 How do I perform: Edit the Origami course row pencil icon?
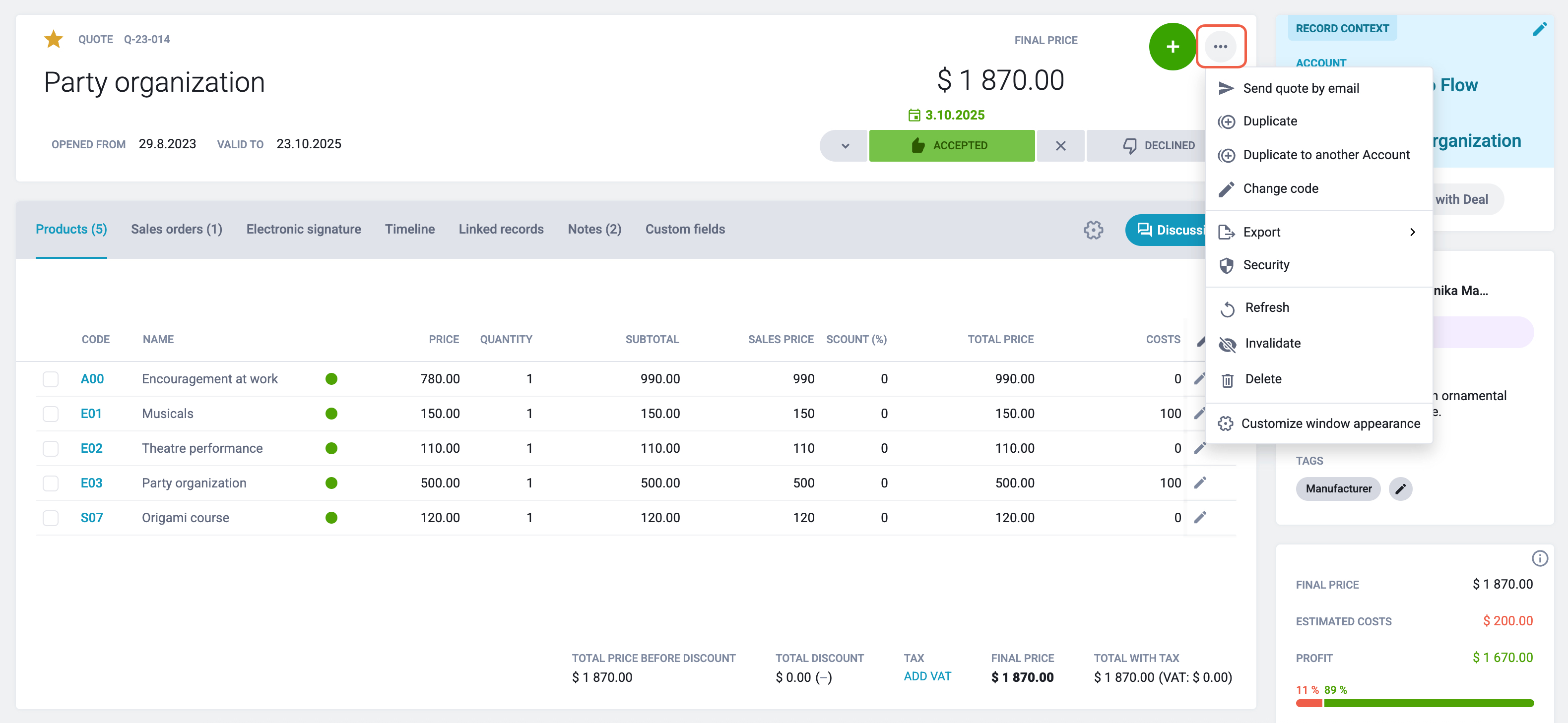tap(1200, 518)
